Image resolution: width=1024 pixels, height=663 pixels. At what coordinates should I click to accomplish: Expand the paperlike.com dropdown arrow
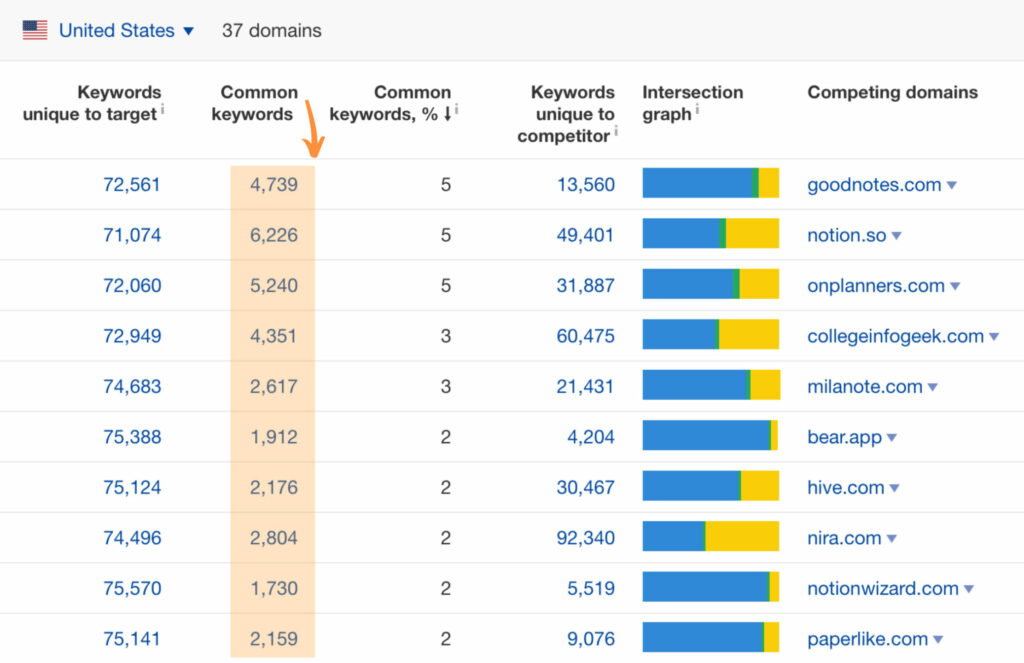pyautogui.click(x=938, y=639)
